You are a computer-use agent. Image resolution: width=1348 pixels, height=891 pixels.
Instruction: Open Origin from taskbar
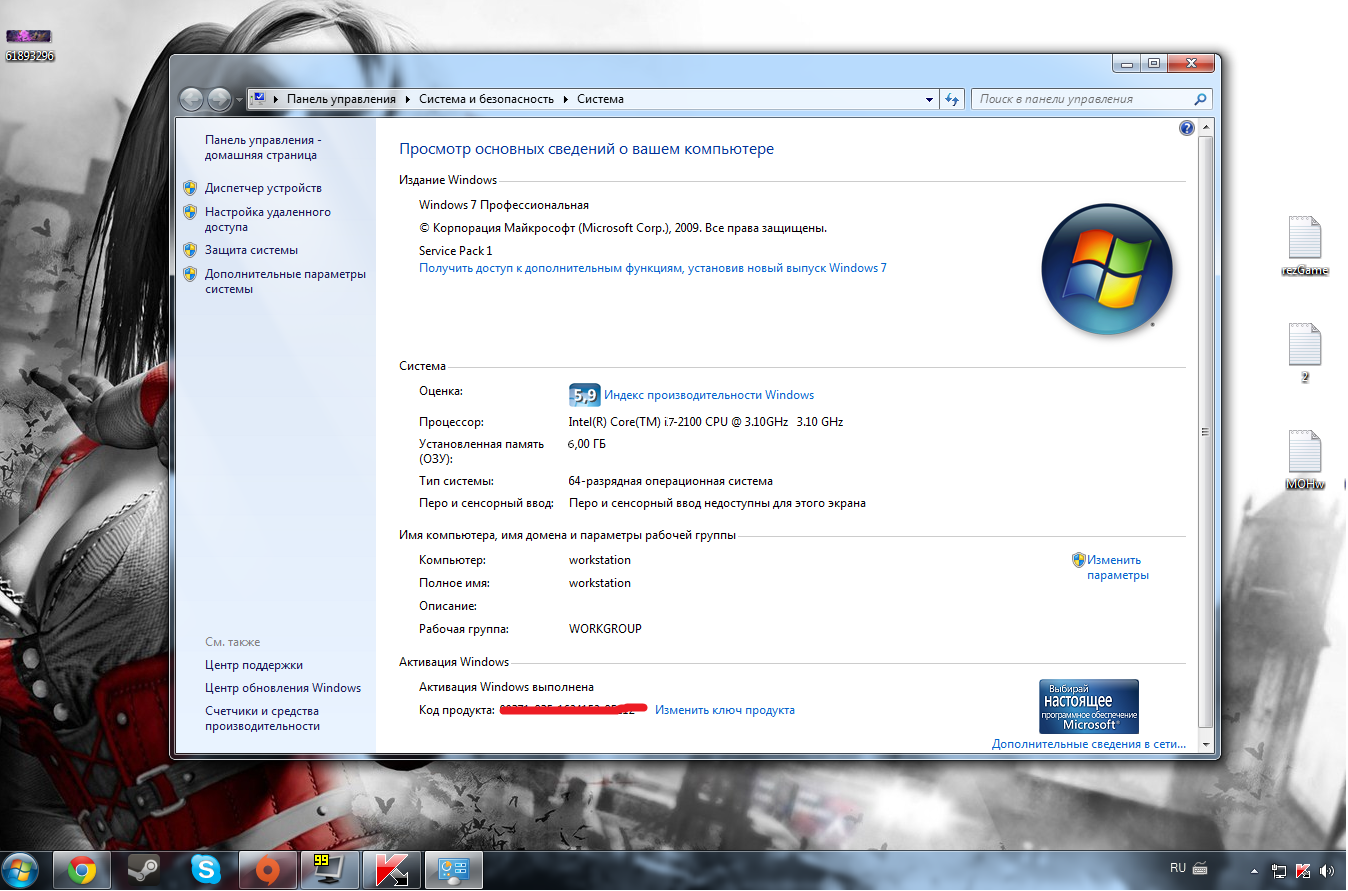click(267, 870)
